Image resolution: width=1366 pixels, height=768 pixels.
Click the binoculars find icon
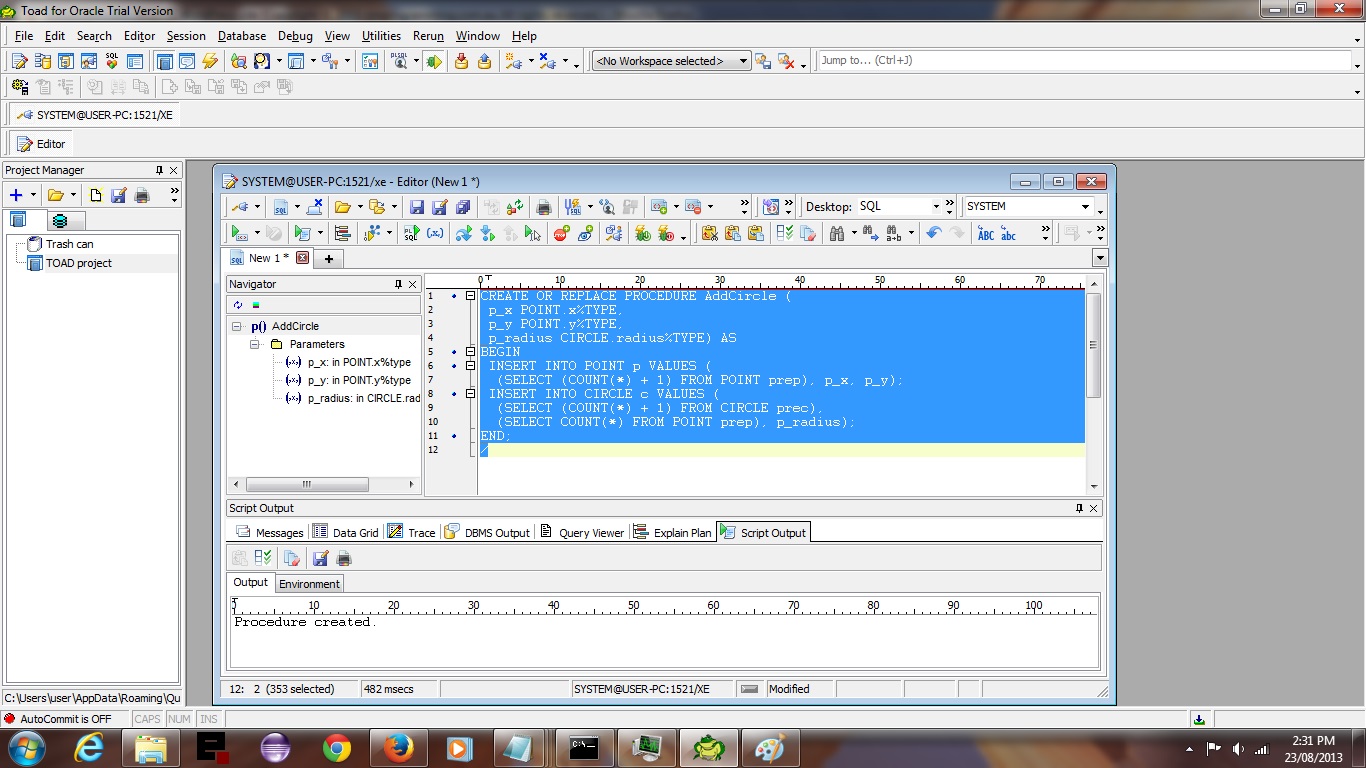pyautogui.click(x=837, y=233)
